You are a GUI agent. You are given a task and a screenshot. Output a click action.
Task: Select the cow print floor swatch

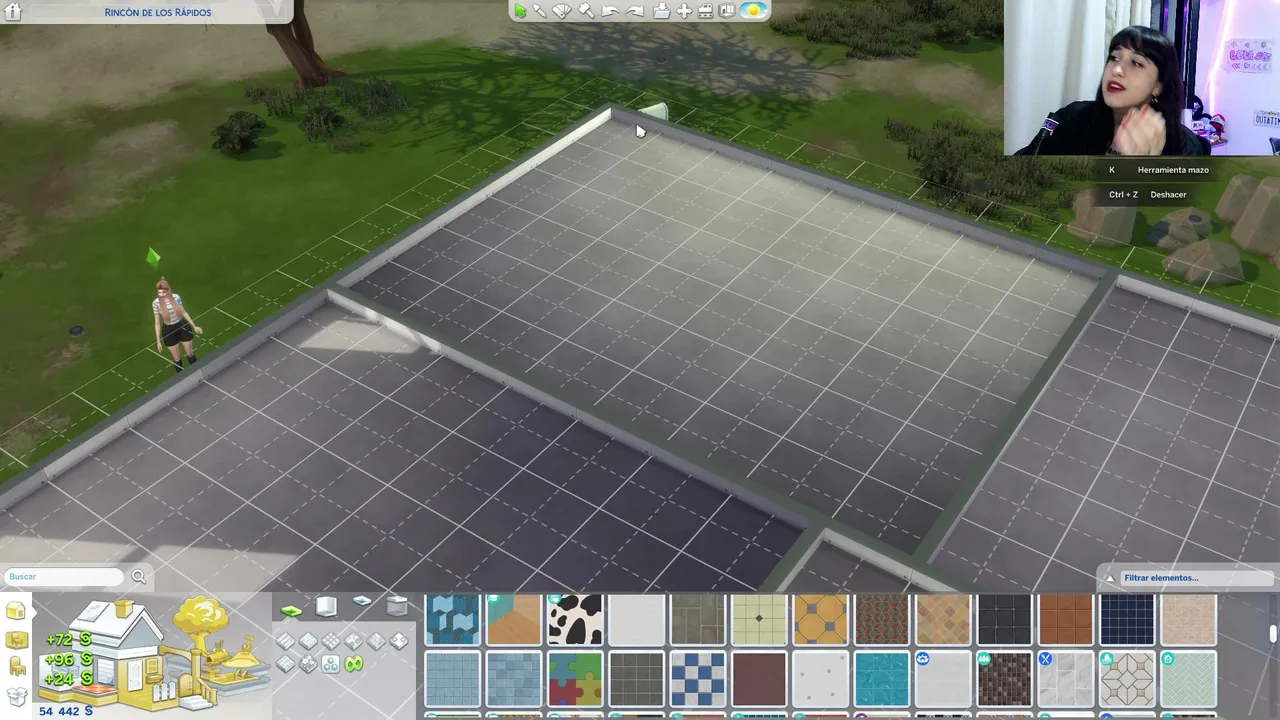[574, 619]
